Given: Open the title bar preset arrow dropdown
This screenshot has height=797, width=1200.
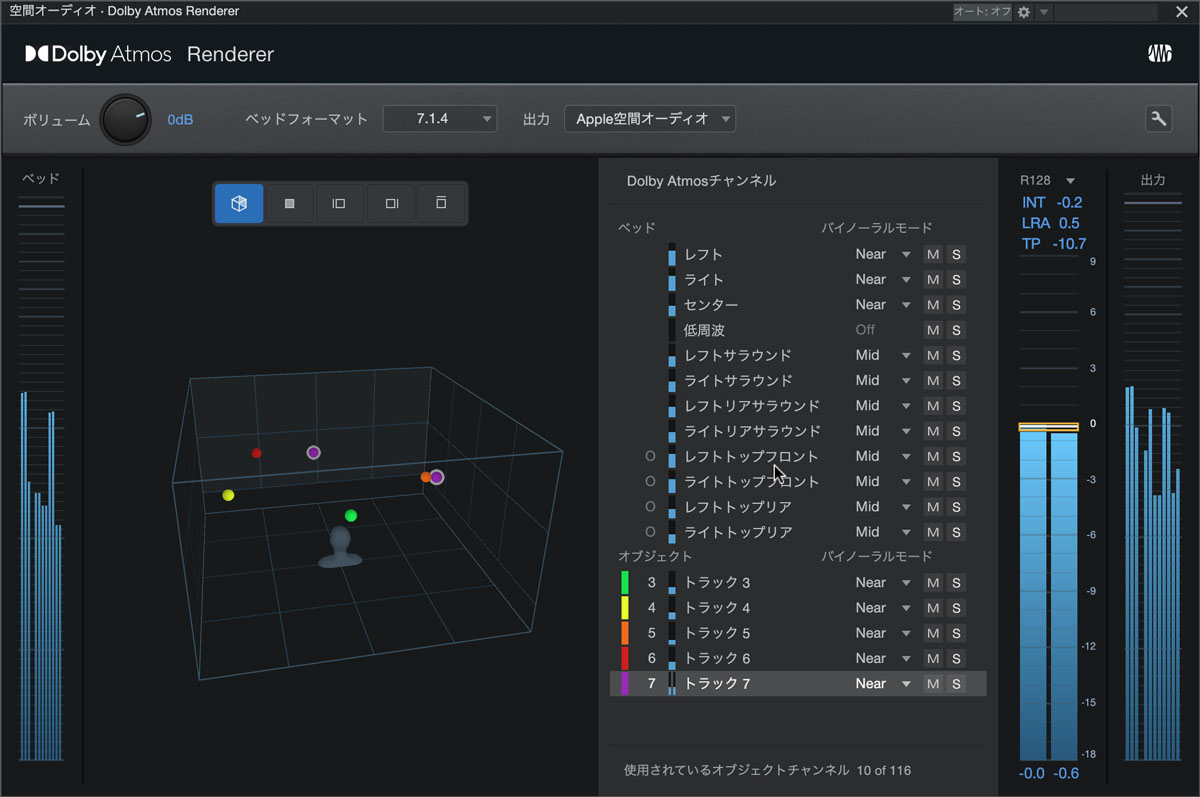Looking at the screenshot, I should click(1044, 12).
